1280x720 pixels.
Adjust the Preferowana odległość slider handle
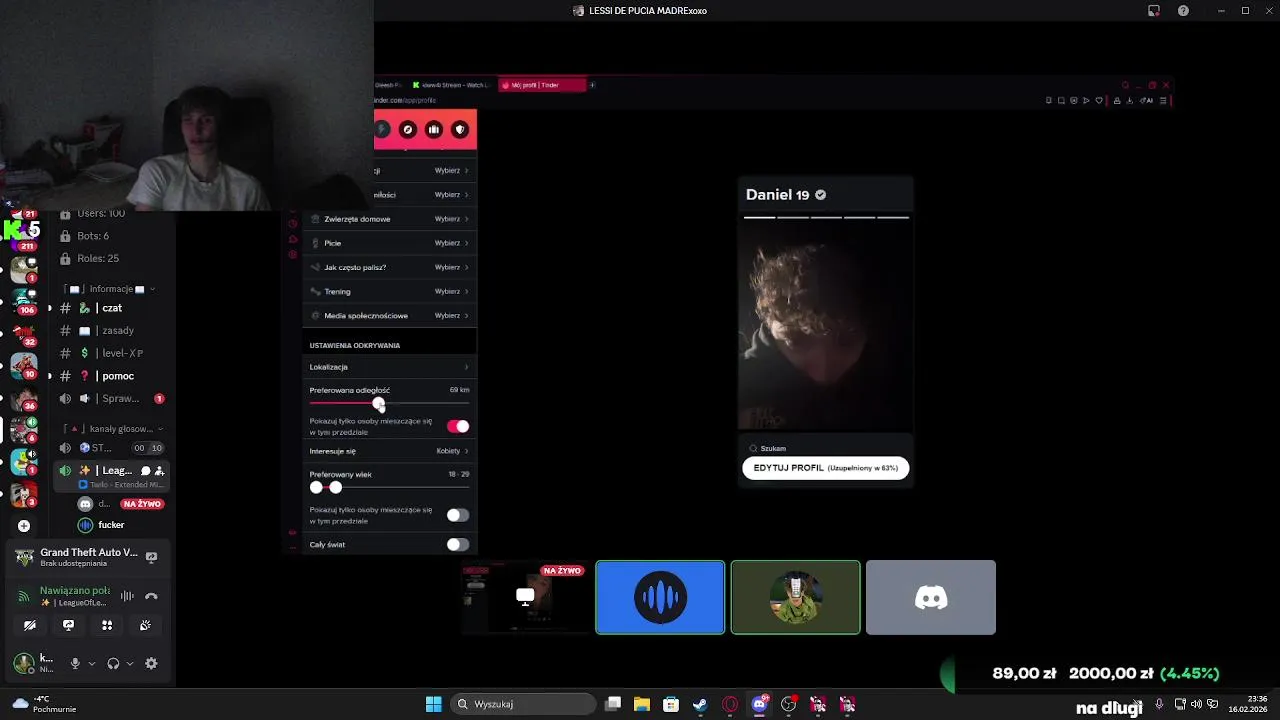tap(378, 404)
